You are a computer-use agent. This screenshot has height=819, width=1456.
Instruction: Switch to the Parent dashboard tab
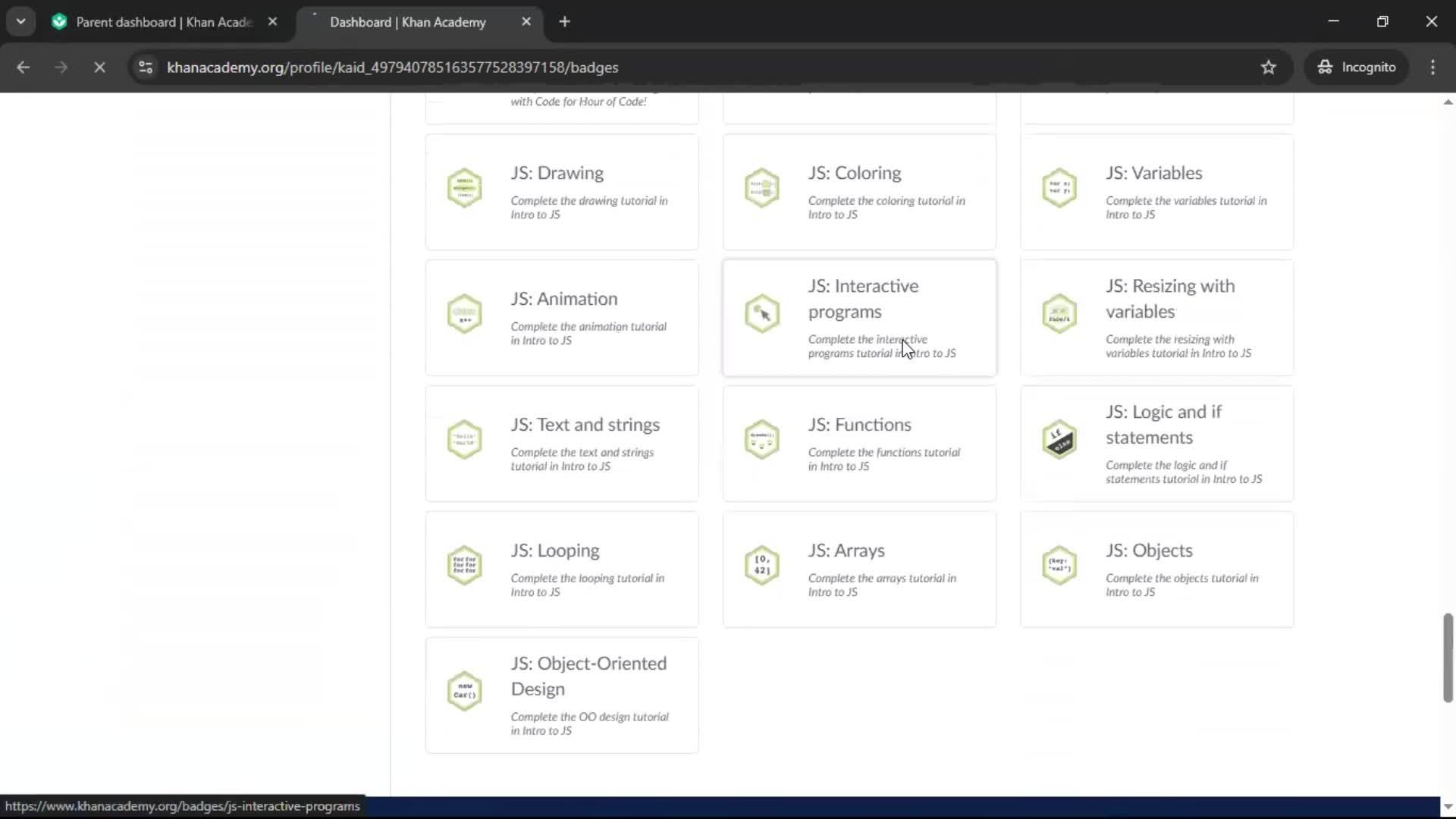[164, 22]
